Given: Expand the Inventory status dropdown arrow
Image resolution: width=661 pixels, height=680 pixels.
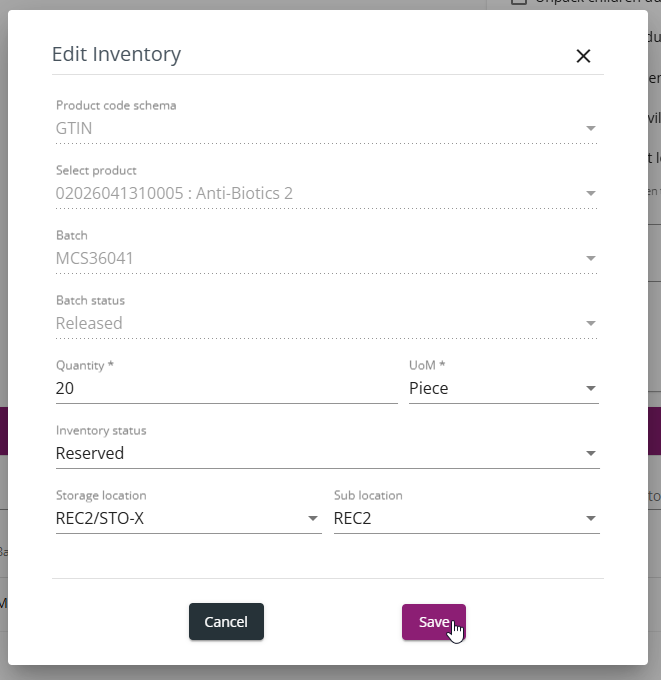Looking at the screenshot, I should pos(590,454).
